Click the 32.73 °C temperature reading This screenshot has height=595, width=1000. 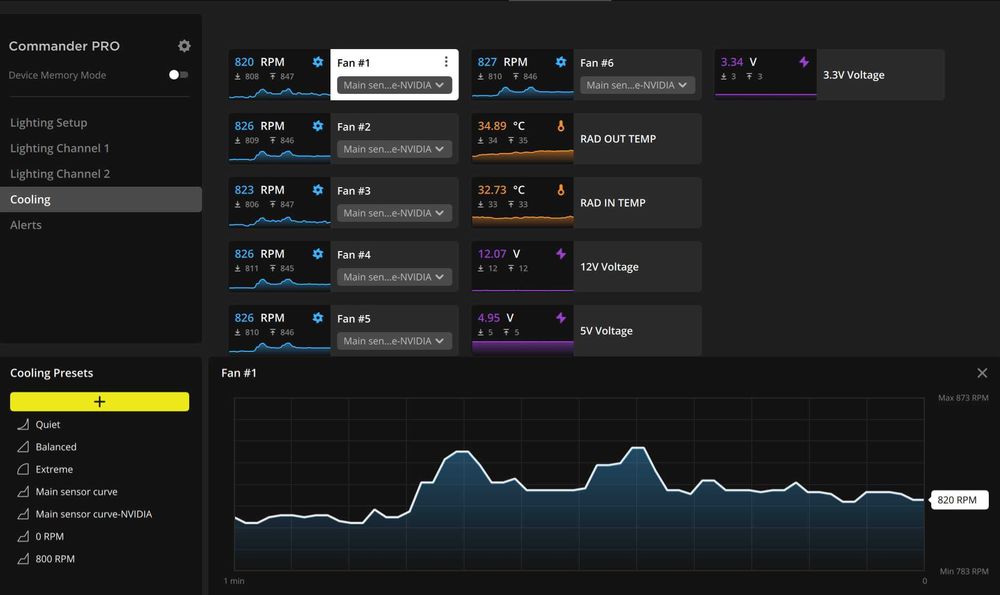[x=501, y=189]
